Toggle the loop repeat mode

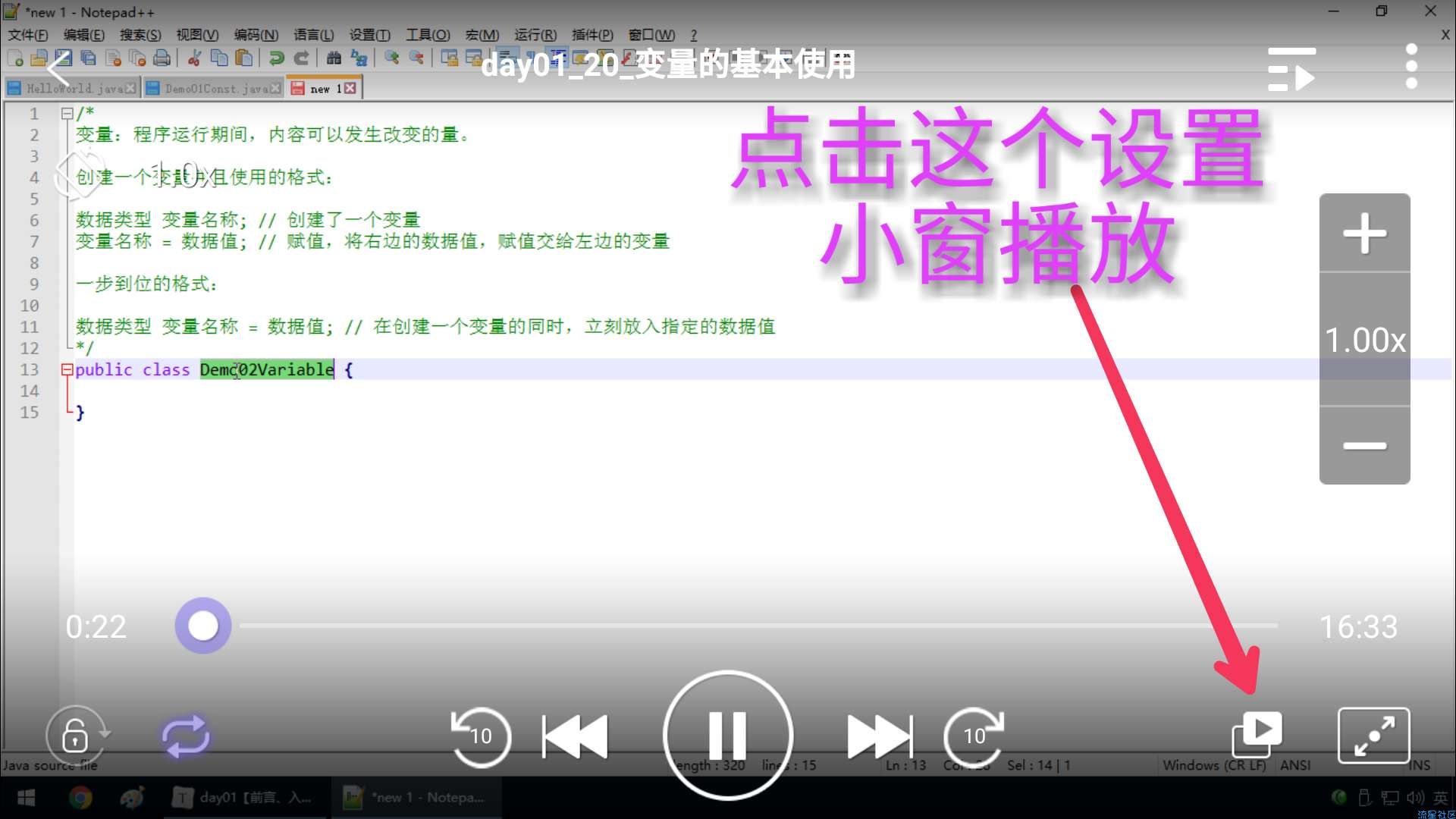coord(186,736)
